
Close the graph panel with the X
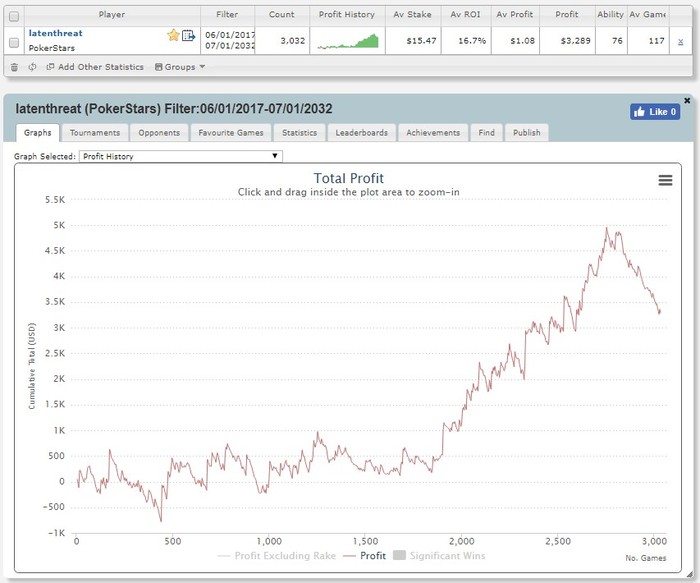click(x=687, y=100)
